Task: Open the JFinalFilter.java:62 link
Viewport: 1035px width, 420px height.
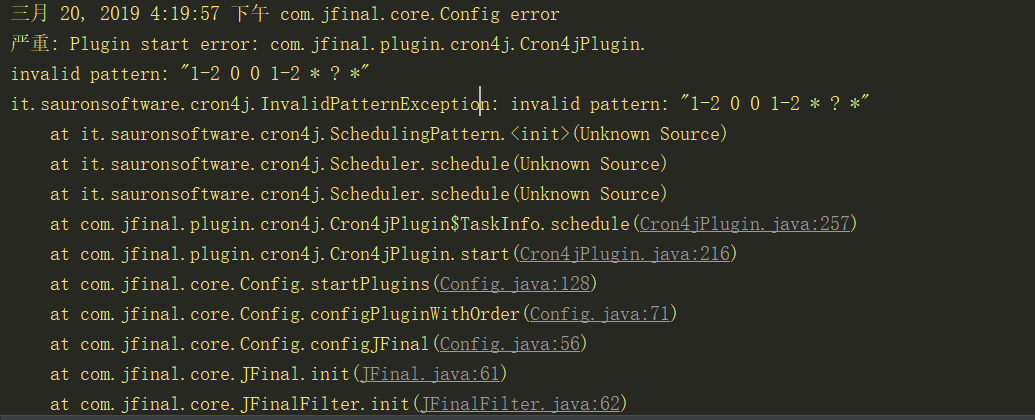Action: [522, 404]
